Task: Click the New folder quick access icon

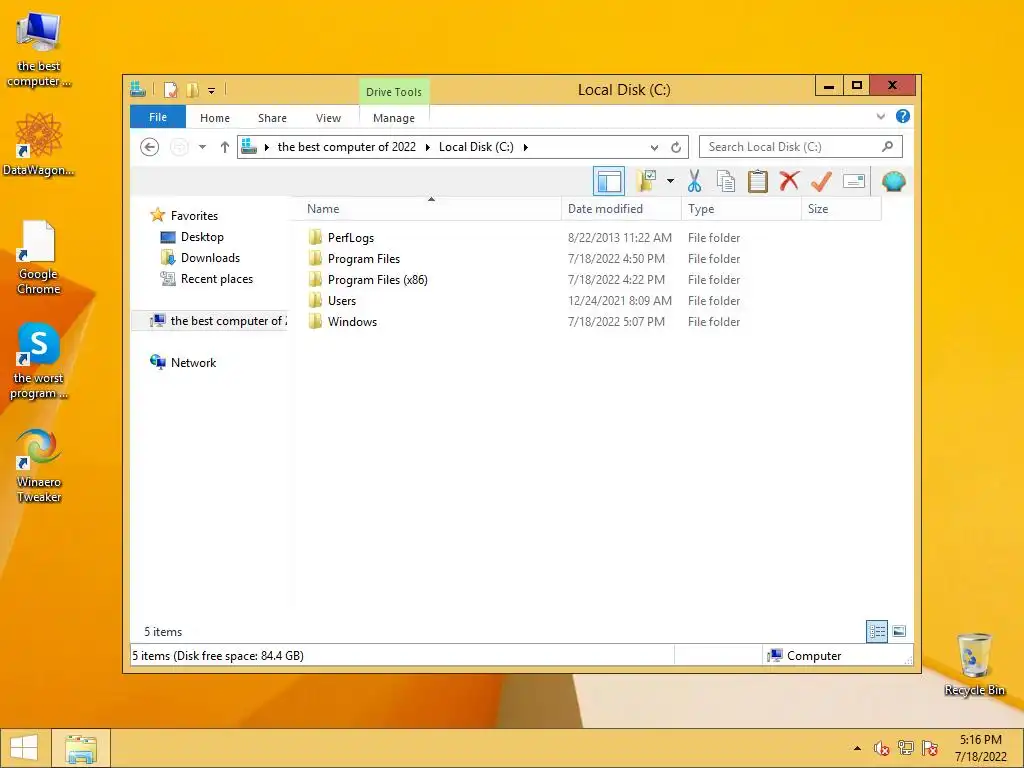Action: click(192, 89)
